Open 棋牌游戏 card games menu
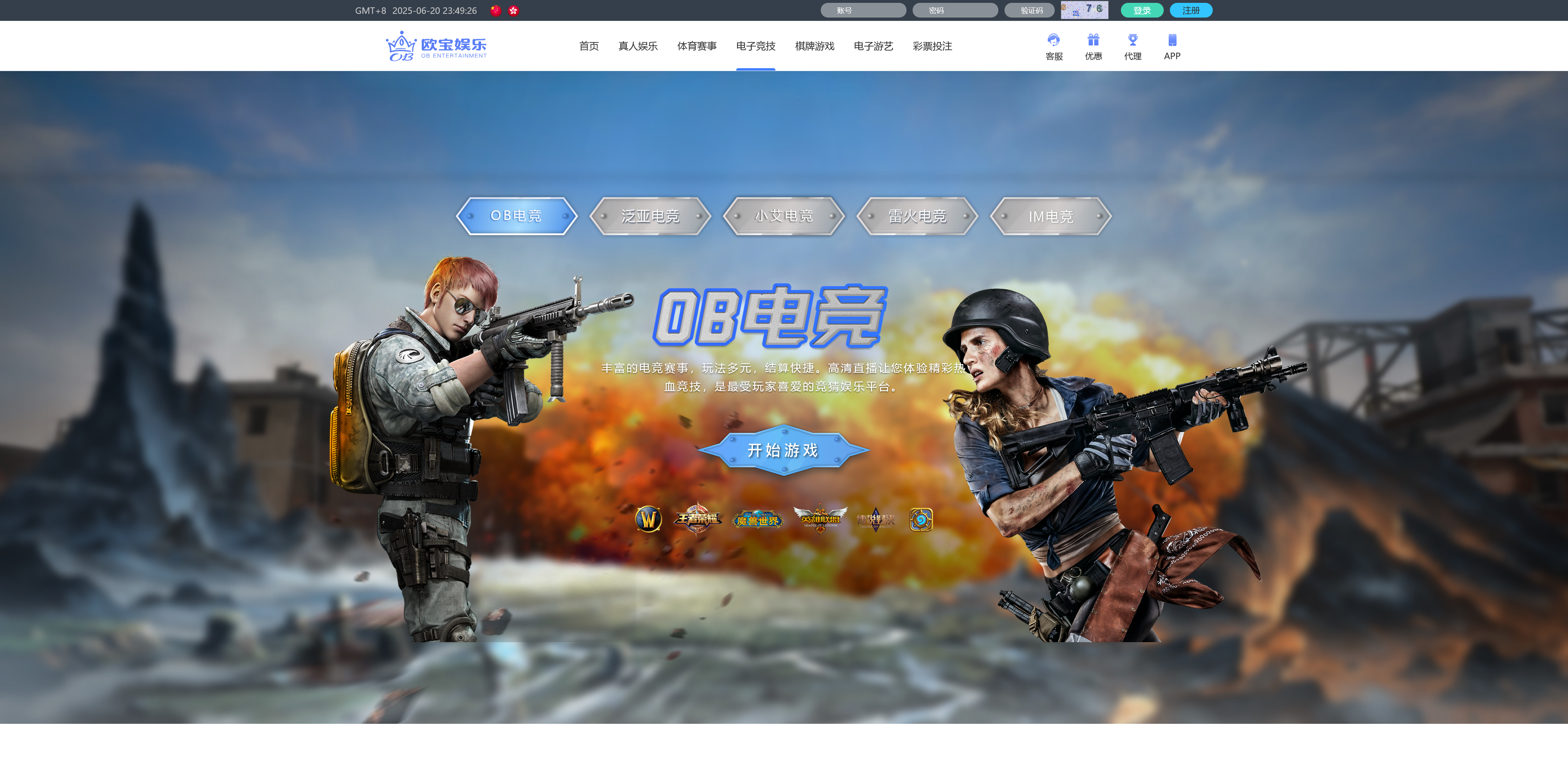This screenshot has width=1568, height=783. pyautogui.click(x=815, y=46)
